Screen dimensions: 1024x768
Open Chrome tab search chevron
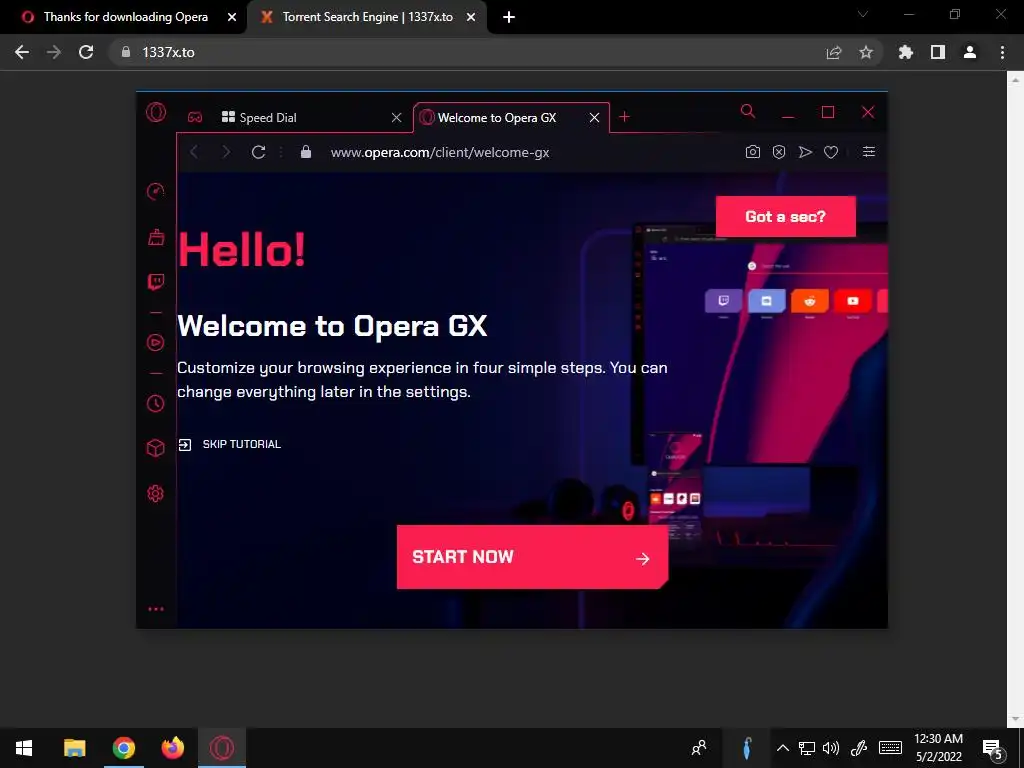pyautogui.click(x=863, y=14)
